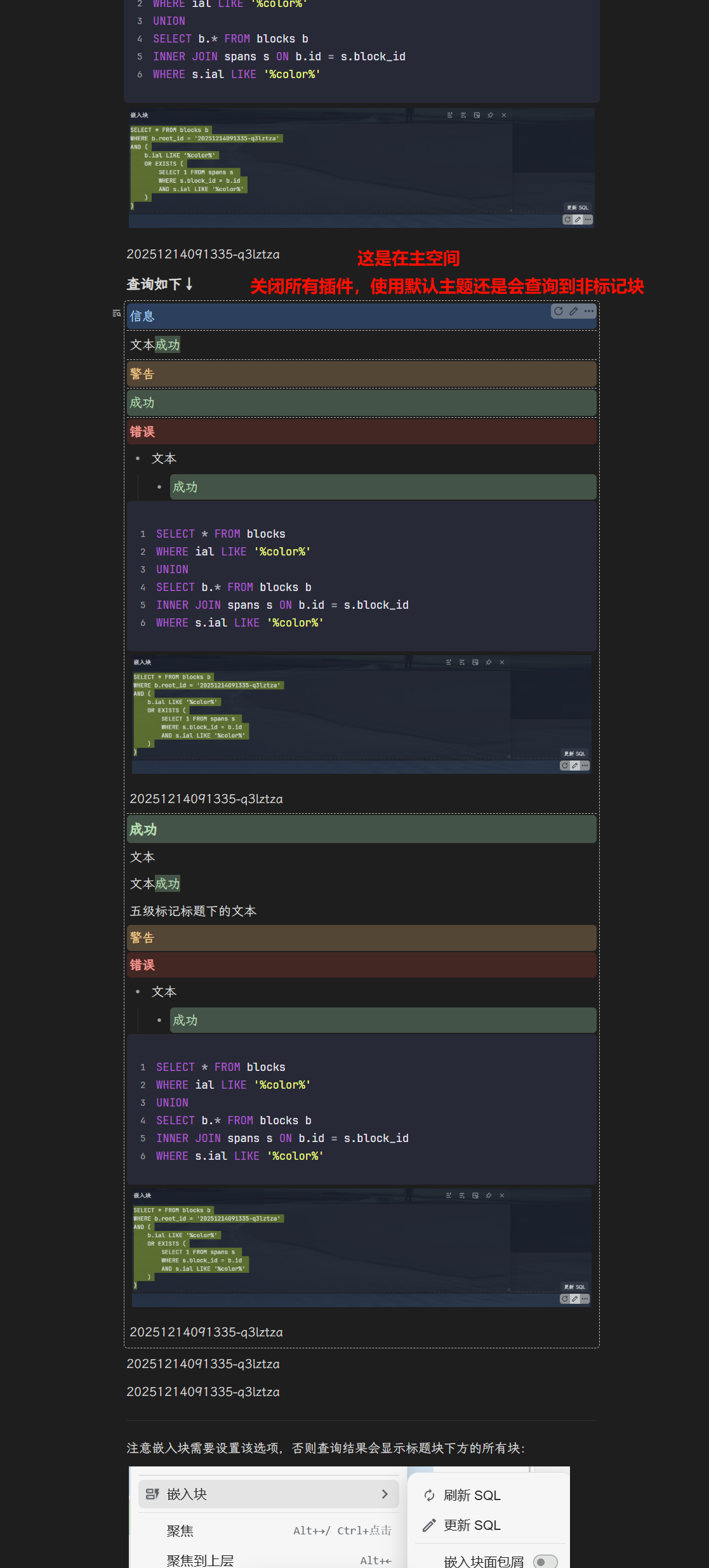The height and width of the screenshot is (1568, 709).
Task: Open three-dot more menu on 信息 embed toolbar
Action: 589,311
